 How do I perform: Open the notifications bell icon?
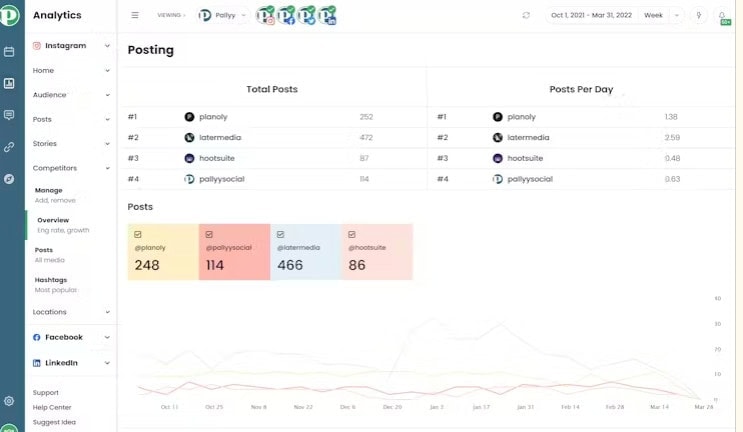pyautogui.click(x=722, y=15)
